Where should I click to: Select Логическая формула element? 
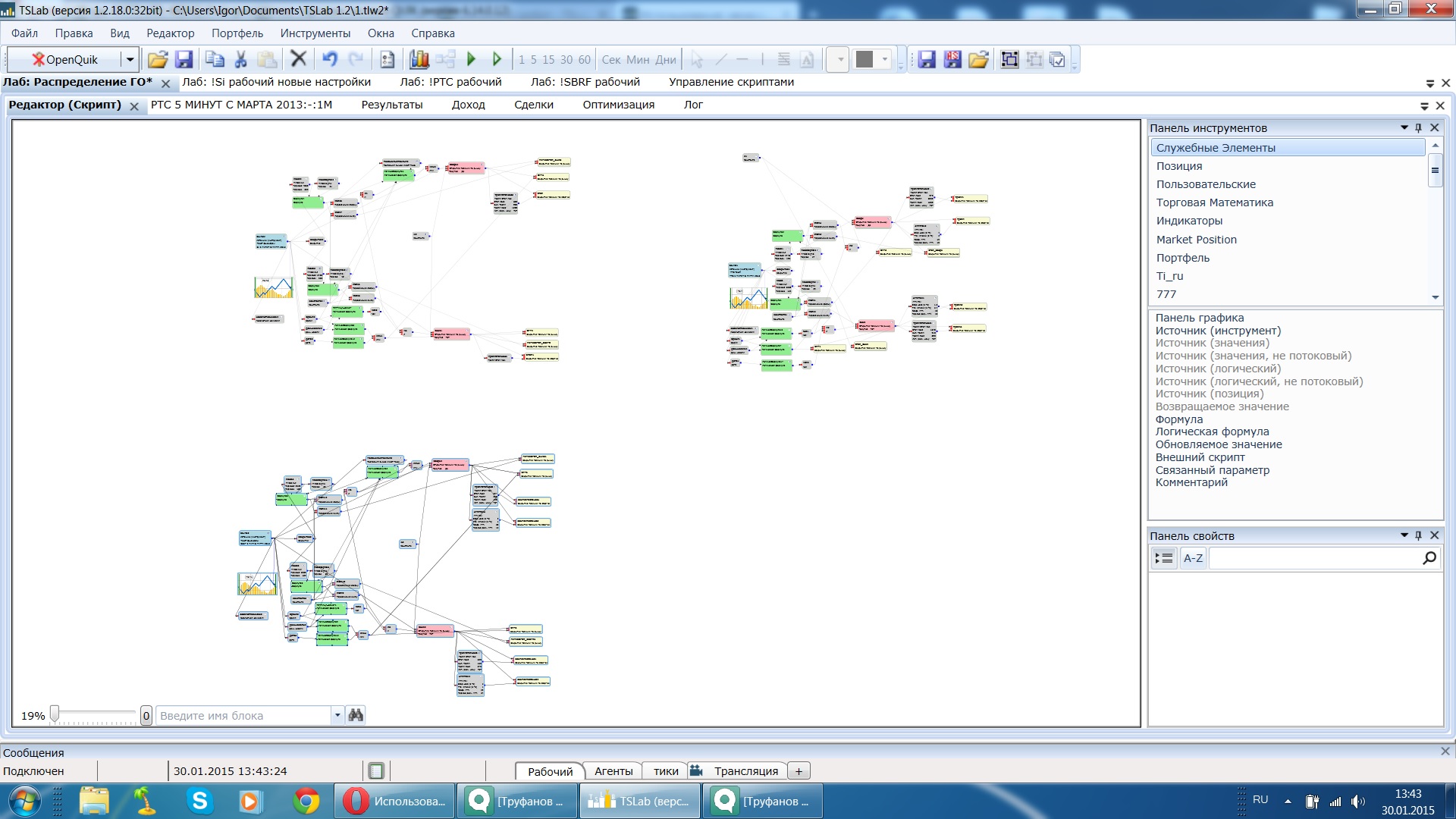pos(1212,431)
